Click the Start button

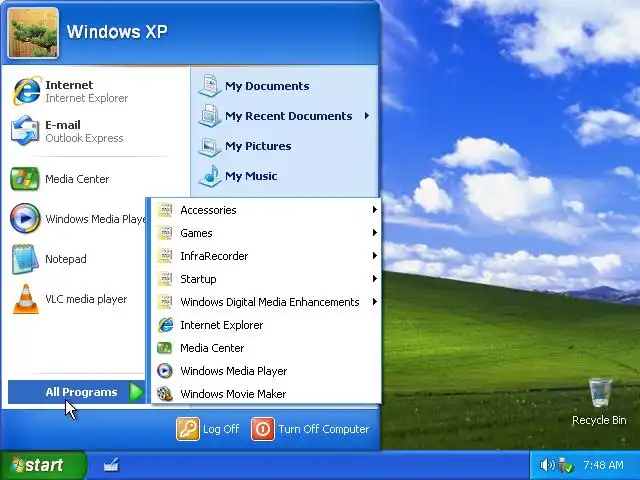tap(43, 465)
